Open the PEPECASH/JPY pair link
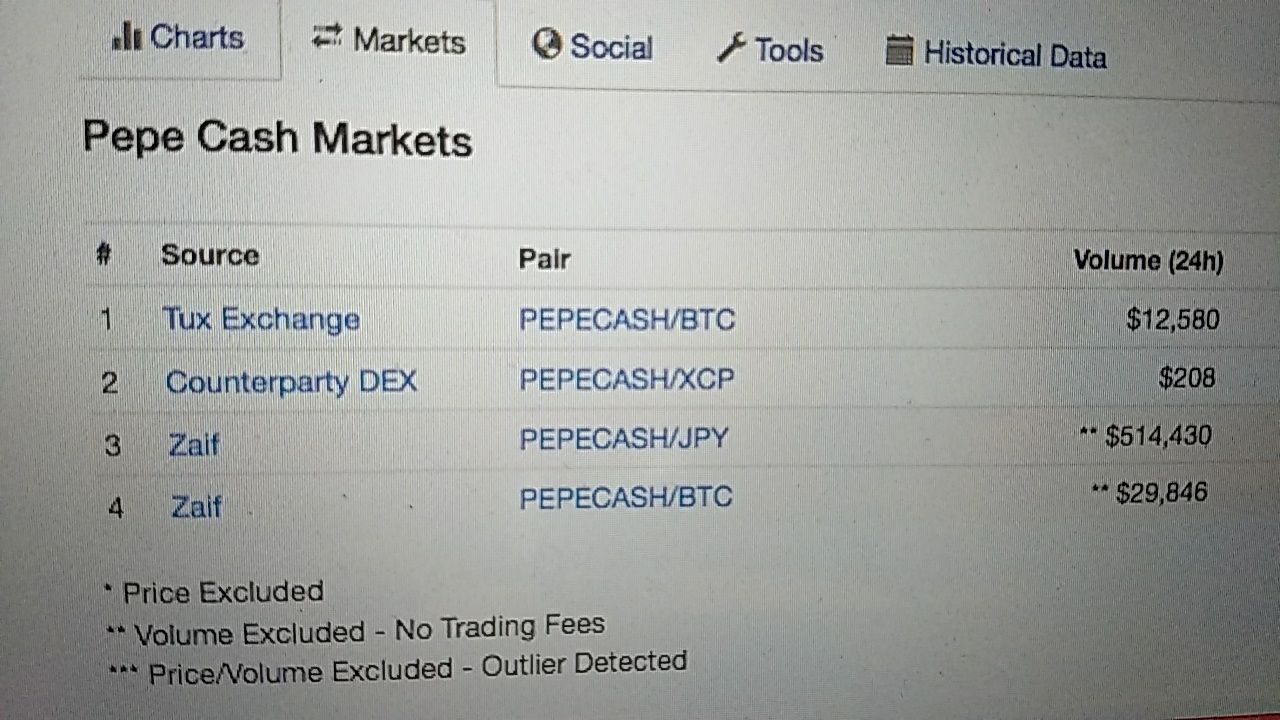 point(624,438)
